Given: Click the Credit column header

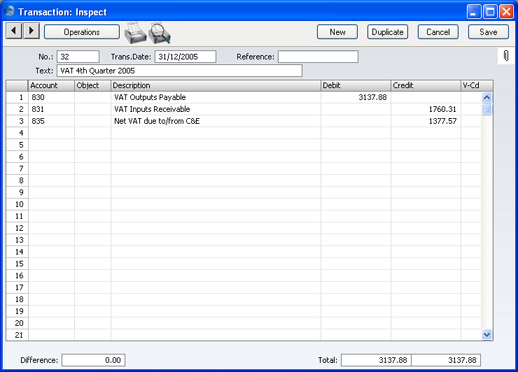Looking at the screenshot, I should coord(426,86).
